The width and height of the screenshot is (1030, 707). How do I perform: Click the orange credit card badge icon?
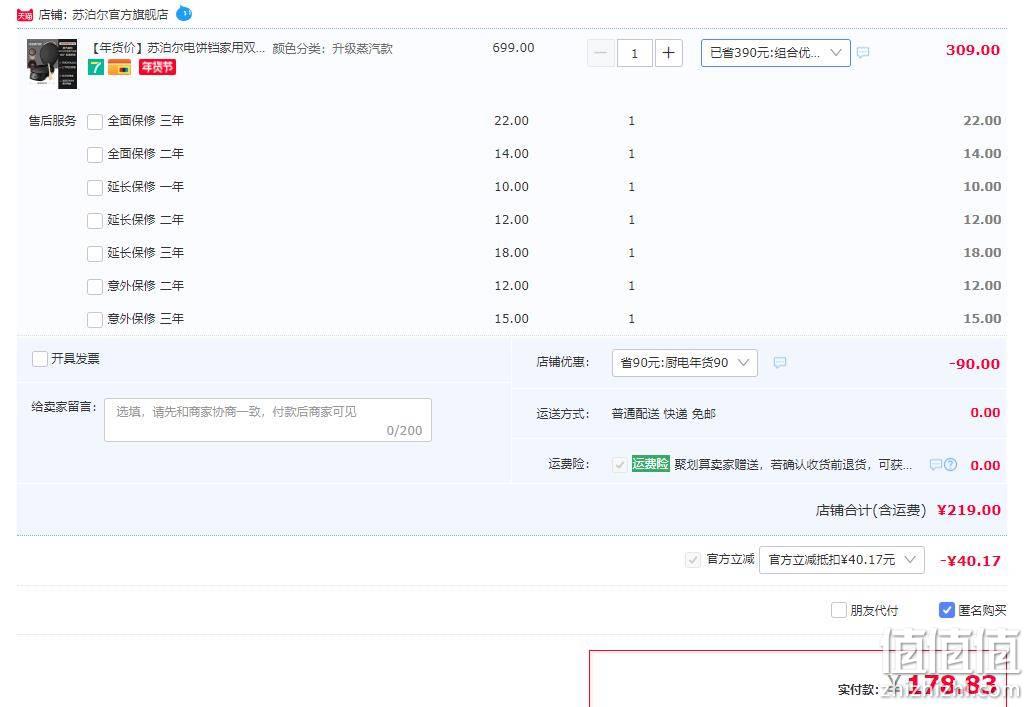click(120, 67)
